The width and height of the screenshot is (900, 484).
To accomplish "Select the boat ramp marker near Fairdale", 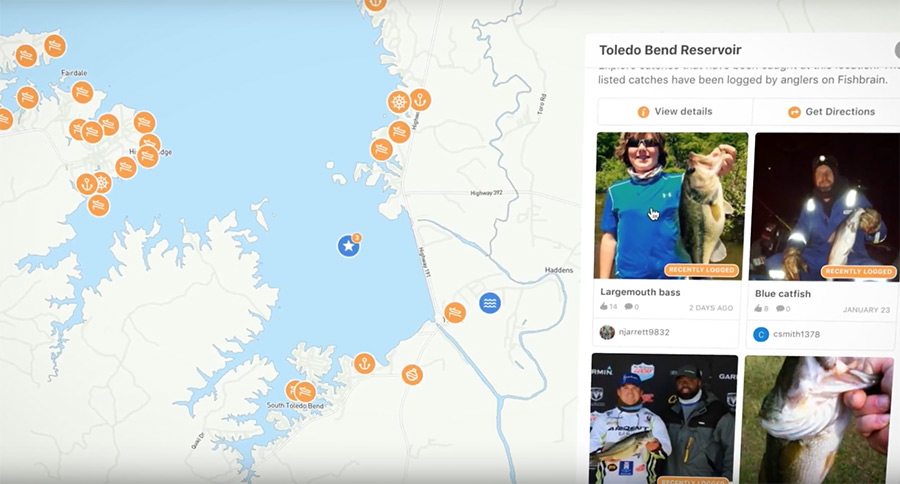I will (83, 92).
